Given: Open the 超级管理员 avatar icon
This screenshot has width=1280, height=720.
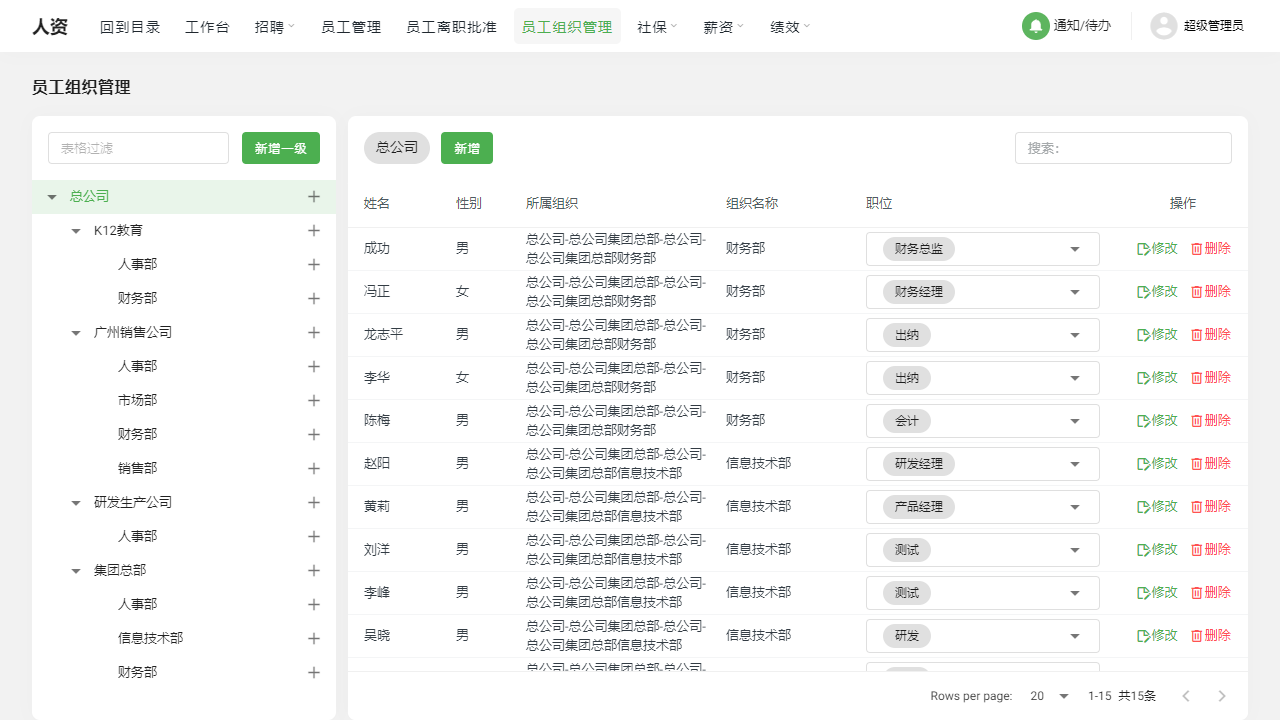Looking at the screenshot, I should coord(1163,26).
